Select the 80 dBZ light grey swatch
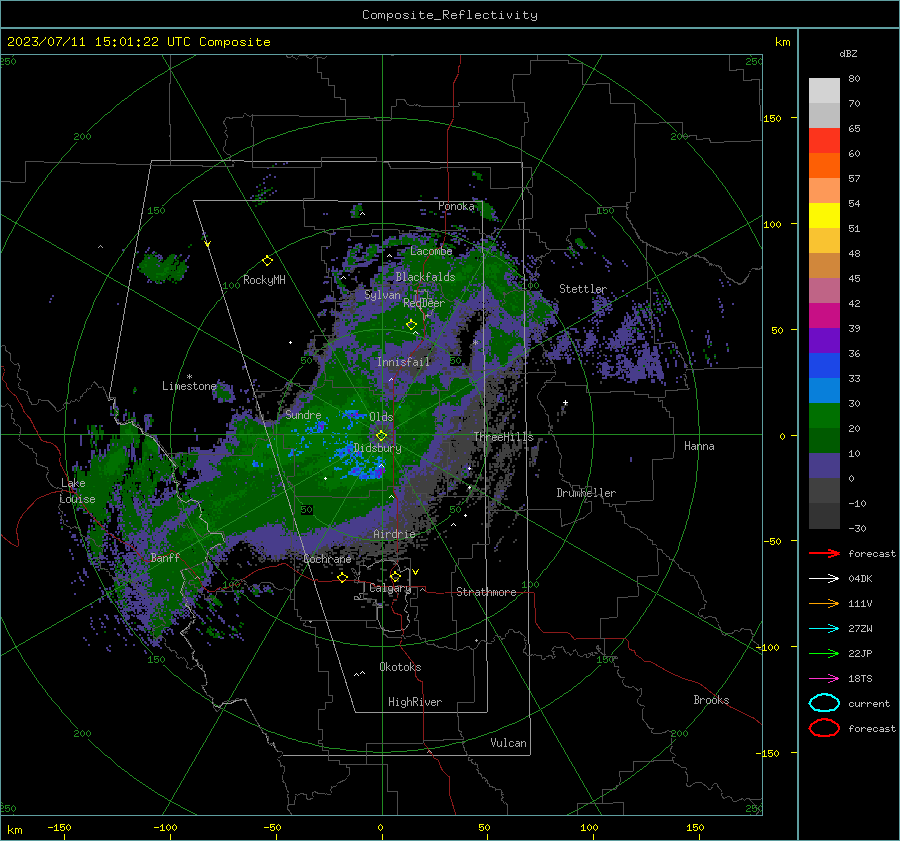 [x=824, y=90]
